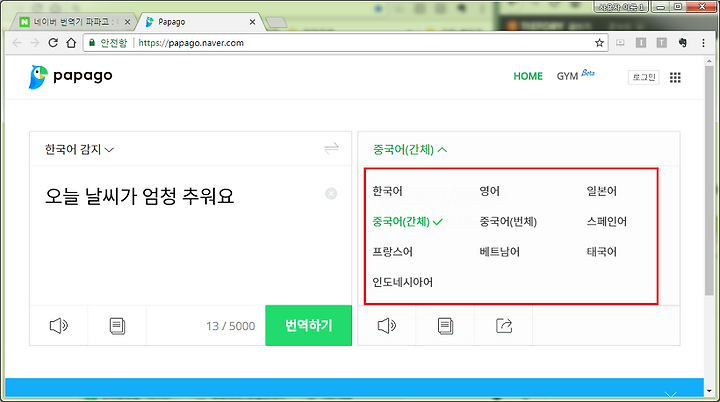
Task: Select 스페인어 as target language
Action: 607,221
